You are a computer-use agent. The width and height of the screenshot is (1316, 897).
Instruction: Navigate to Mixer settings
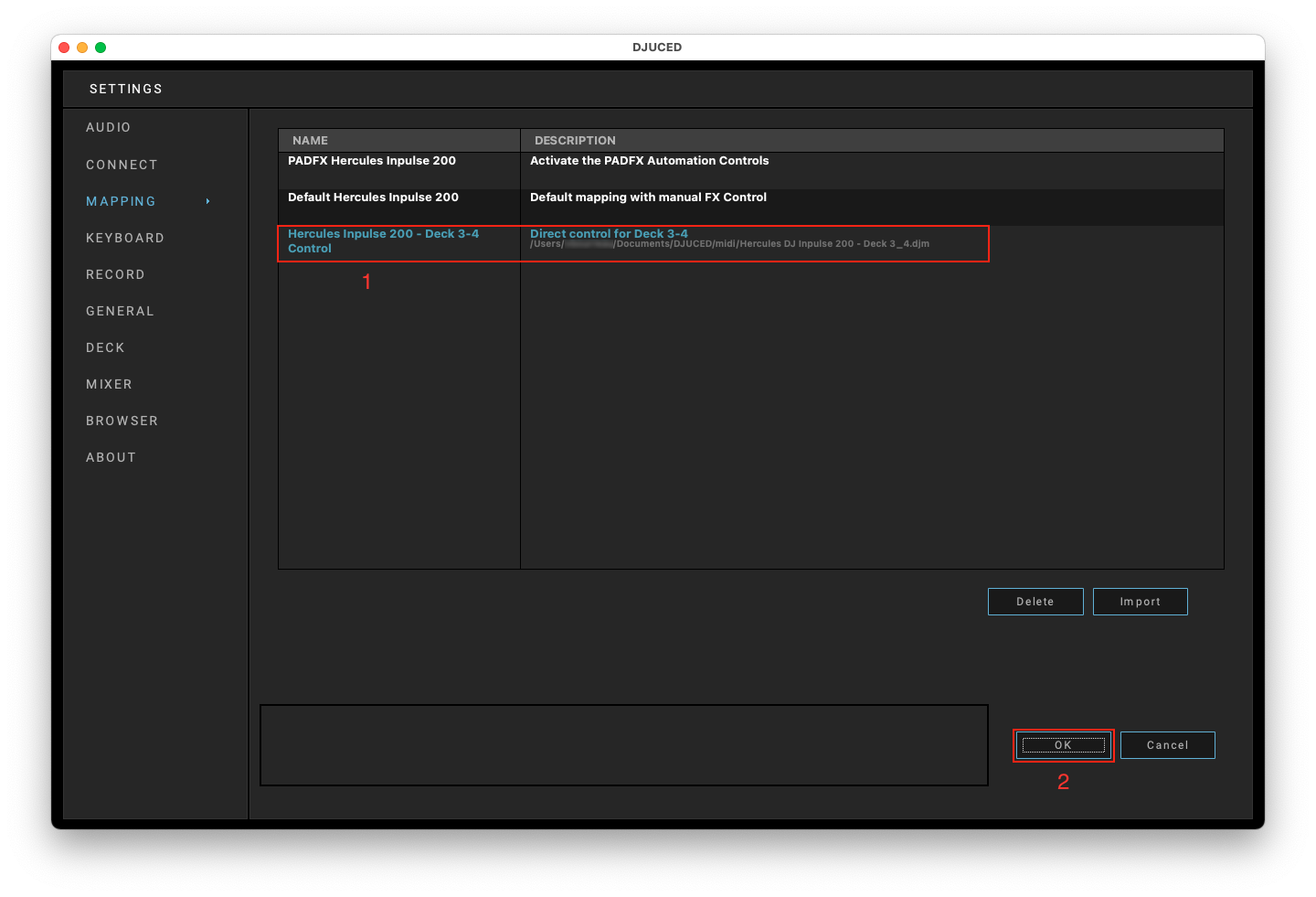coord(109,384)
